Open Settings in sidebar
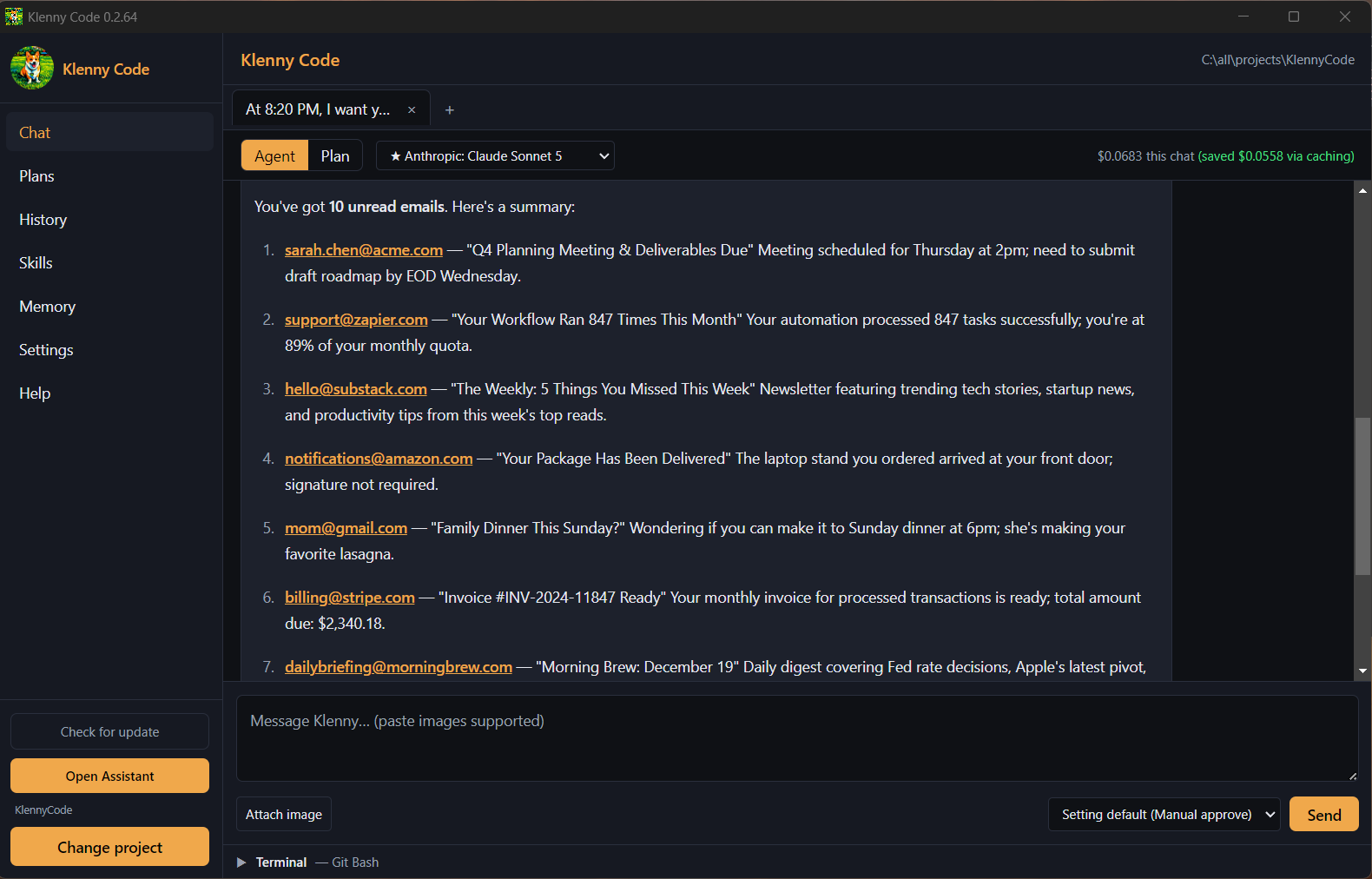This screenshot has width=1372, height=879. (x=109, y=350)
